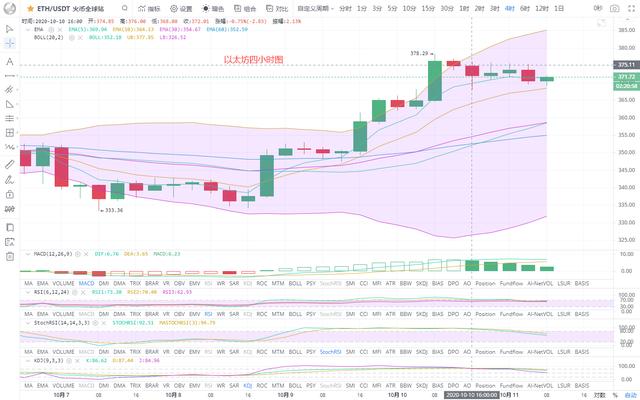Collapse the EMA legend arrow
The image size is (640, 400).
click(26, 29)
